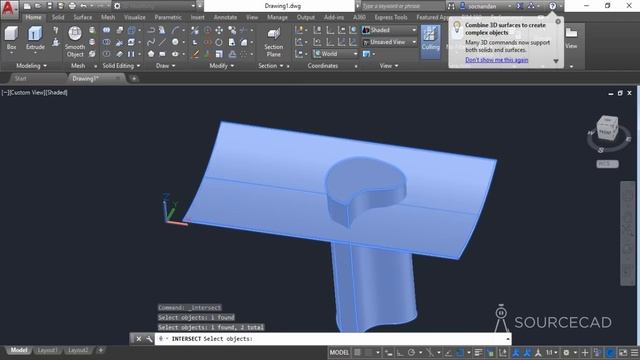
Task: Open the annotation scale 1:1 dropdown
Action: [552, 352]
